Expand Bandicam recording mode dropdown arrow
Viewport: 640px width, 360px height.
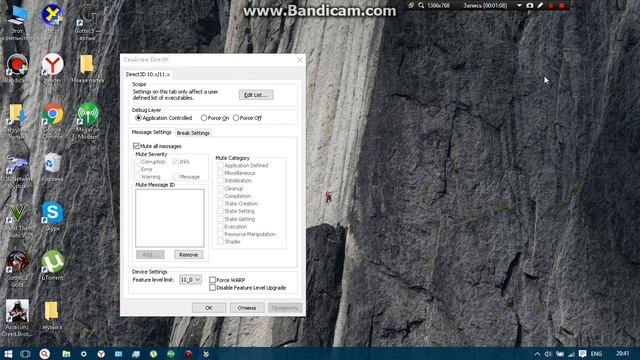click(519, 5)
